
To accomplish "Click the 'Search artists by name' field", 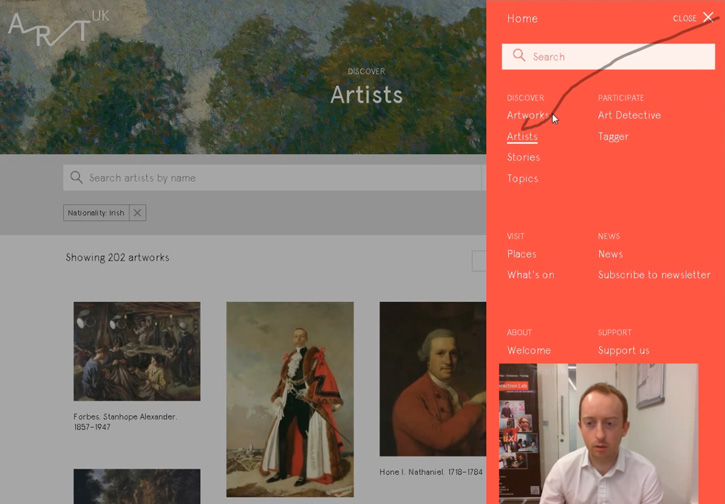I will [273, 178].
